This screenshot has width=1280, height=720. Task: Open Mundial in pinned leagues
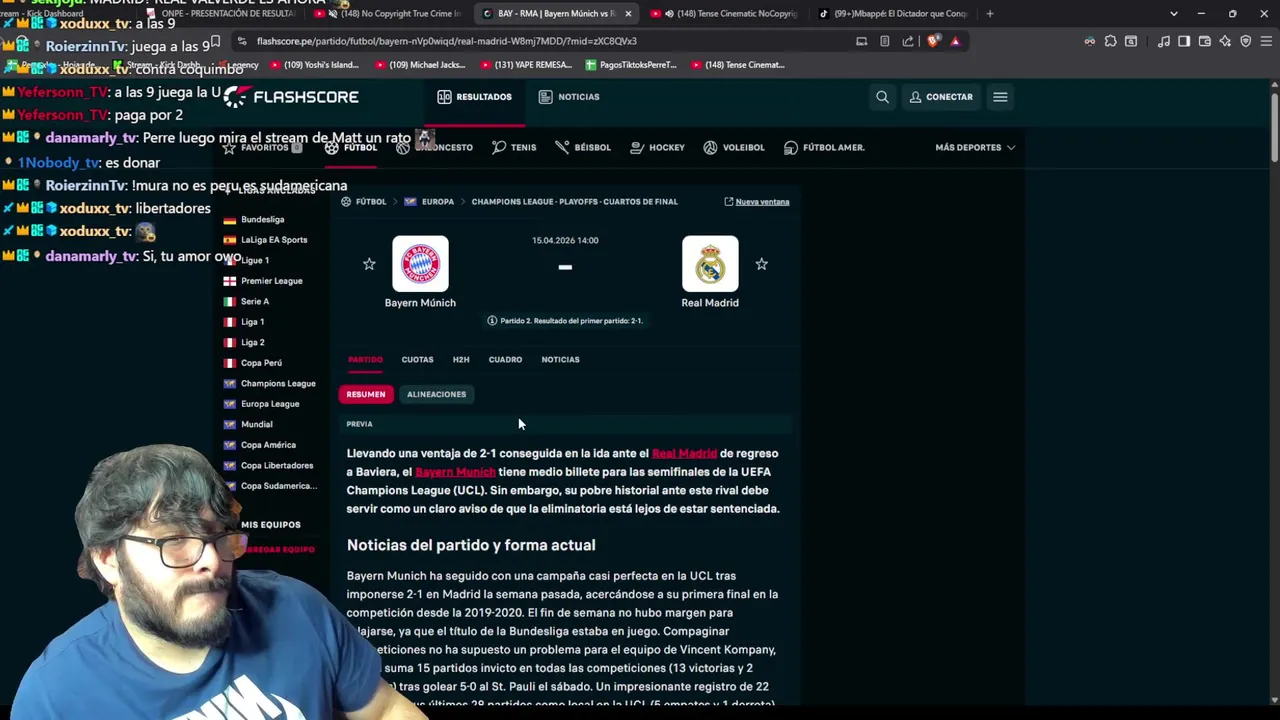coord(256,425)
